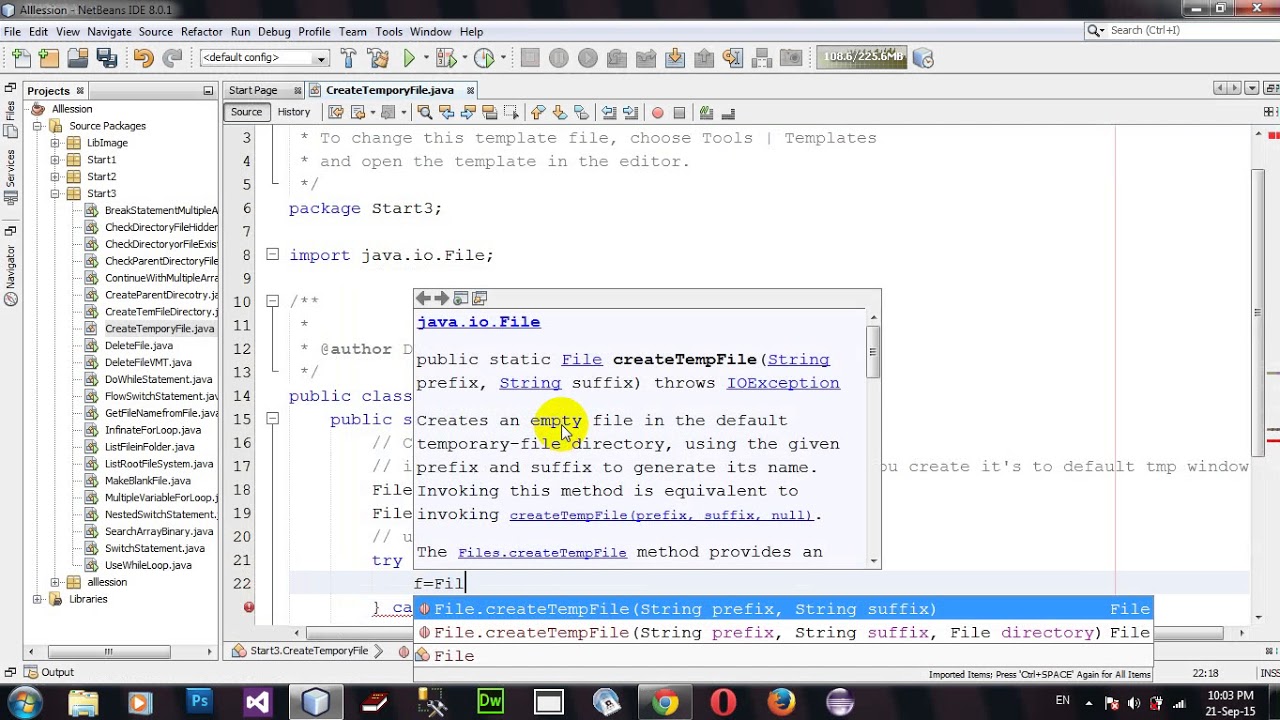The image size is (1280, 720).
Task: Open the Javadoc in an external browser
Action: pyautogui.click(x=460, y=298)
